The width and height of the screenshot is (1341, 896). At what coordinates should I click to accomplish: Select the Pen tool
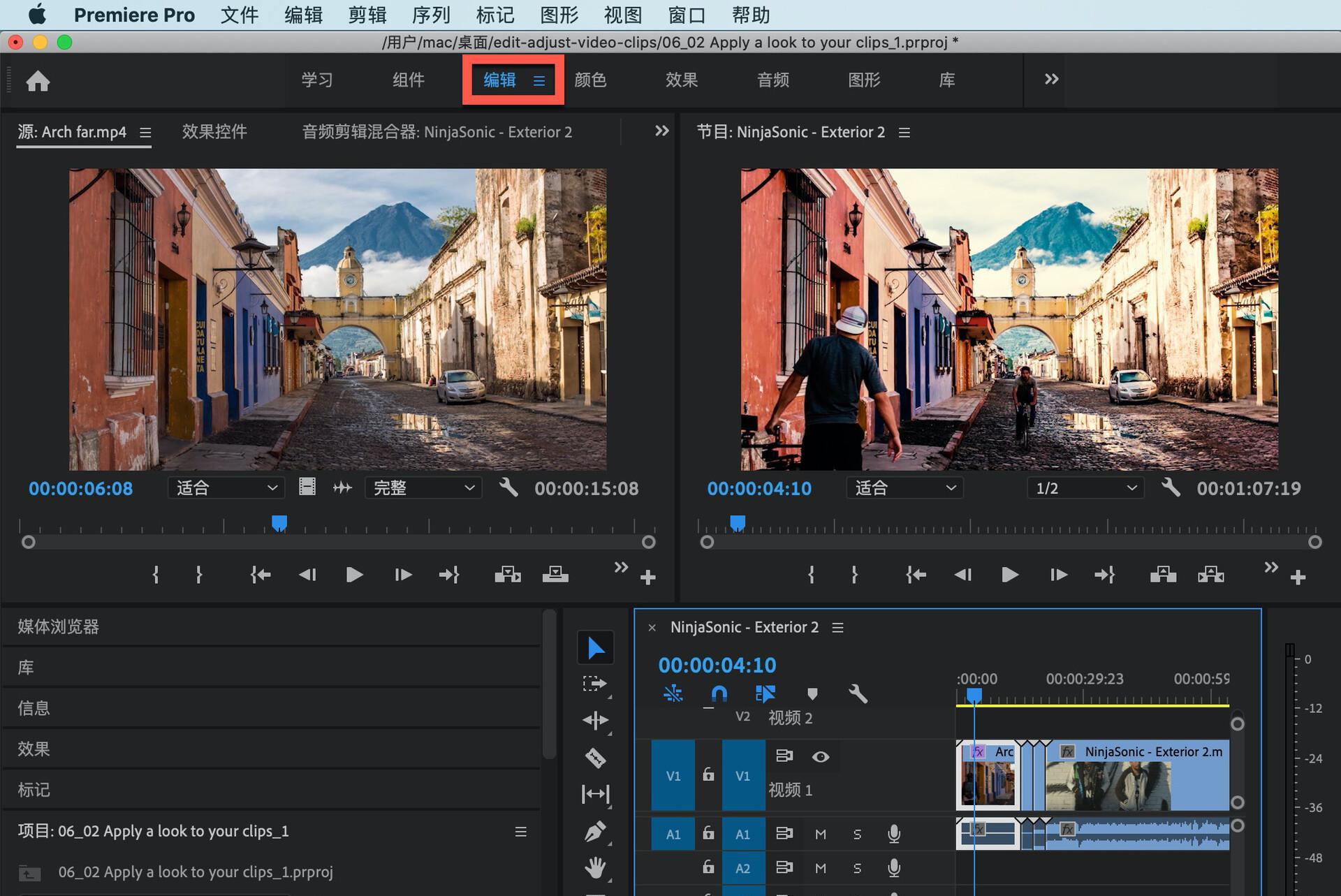(595, 831)
